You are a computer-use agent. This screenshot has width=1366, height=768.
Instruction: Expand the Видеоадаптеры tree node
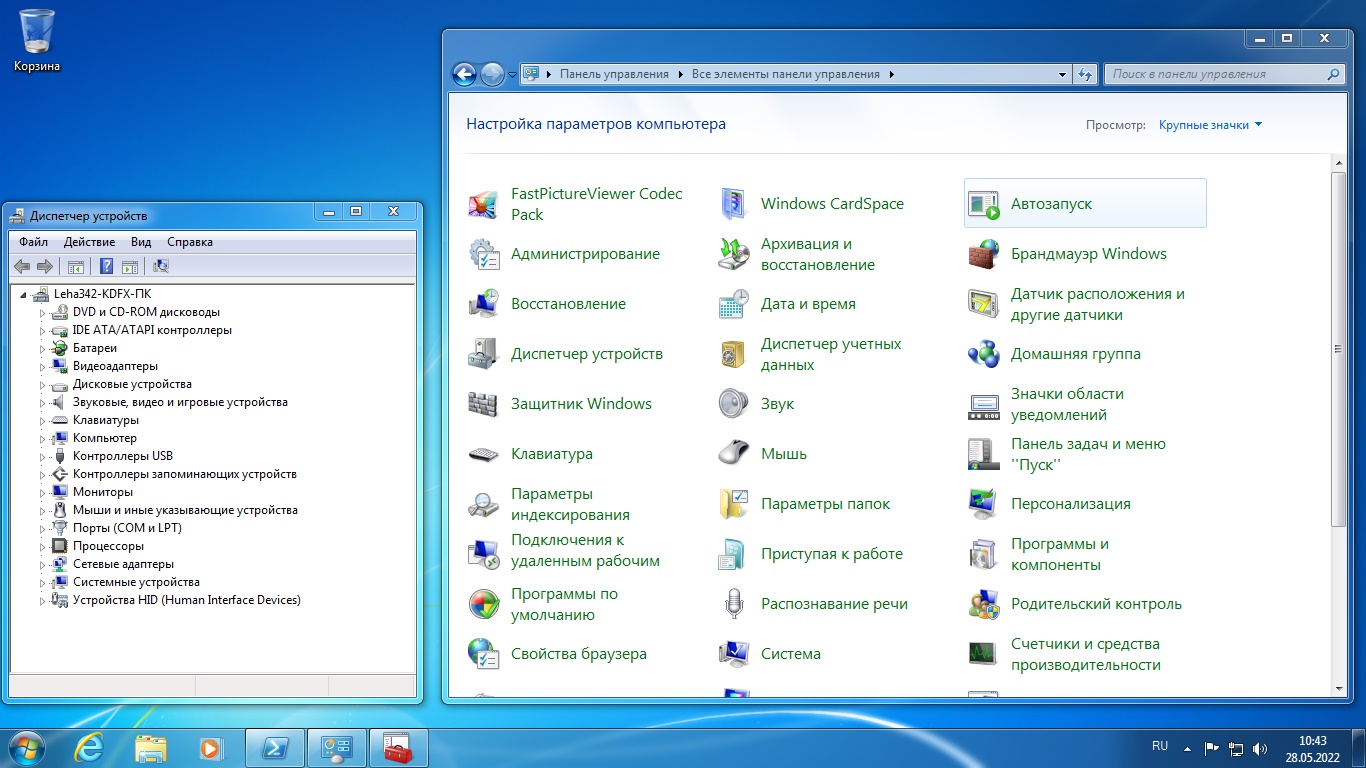click(x=43, y=367)
